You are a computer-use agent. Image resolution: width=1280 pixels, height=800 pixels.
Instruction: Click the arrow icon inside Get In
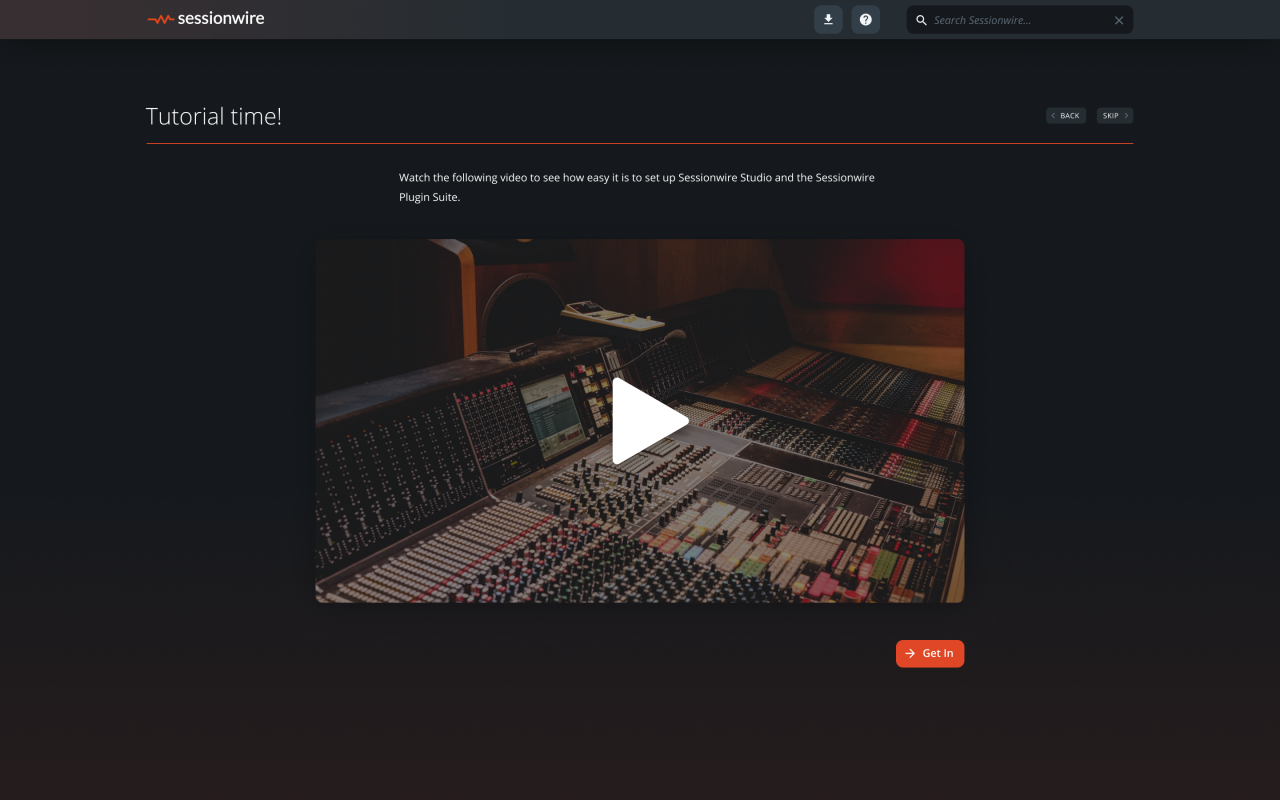tap(910, 653)
